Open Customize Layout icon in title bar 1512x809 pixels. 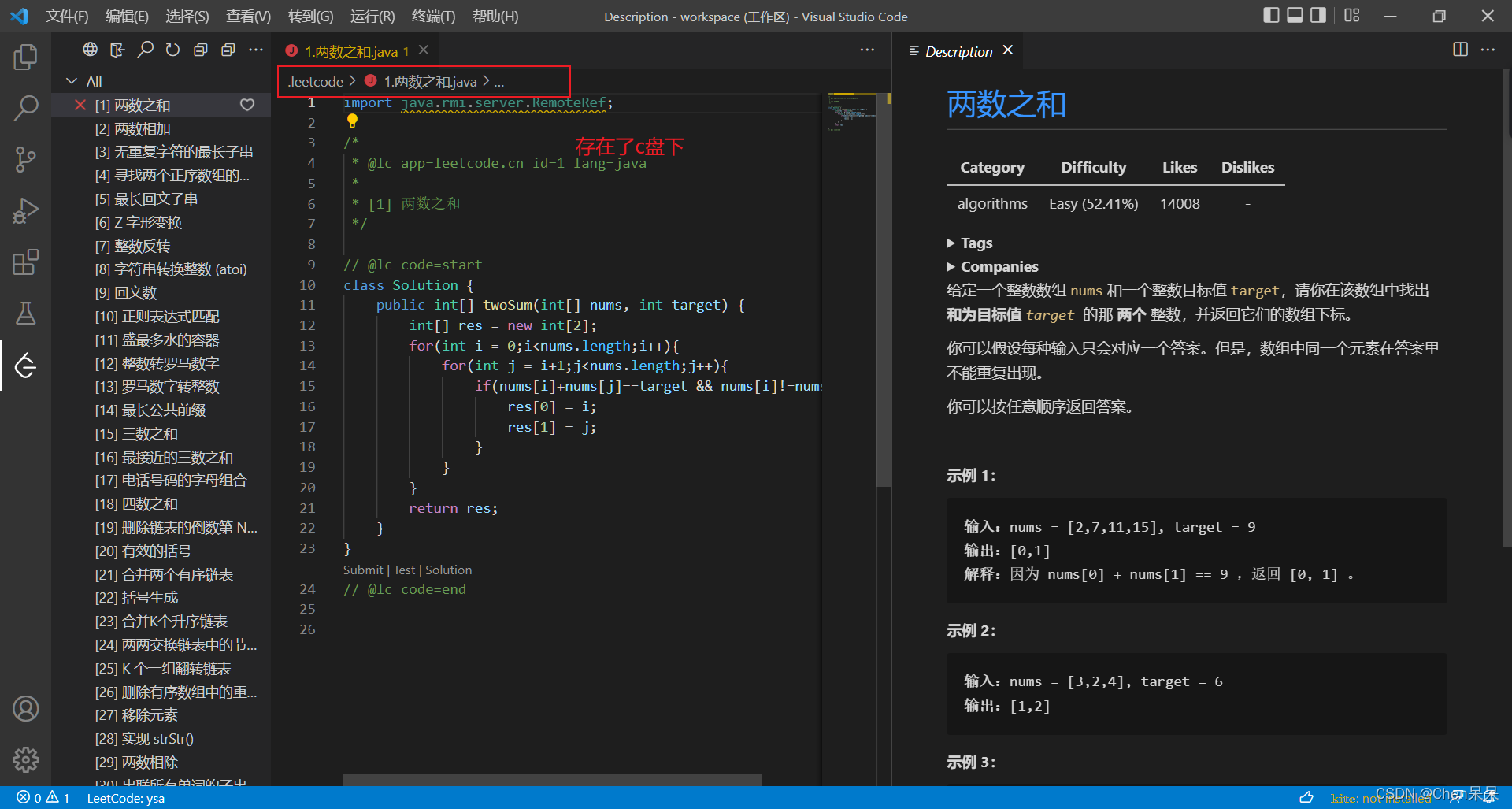pyautogui.click(x=1352, y=15)
